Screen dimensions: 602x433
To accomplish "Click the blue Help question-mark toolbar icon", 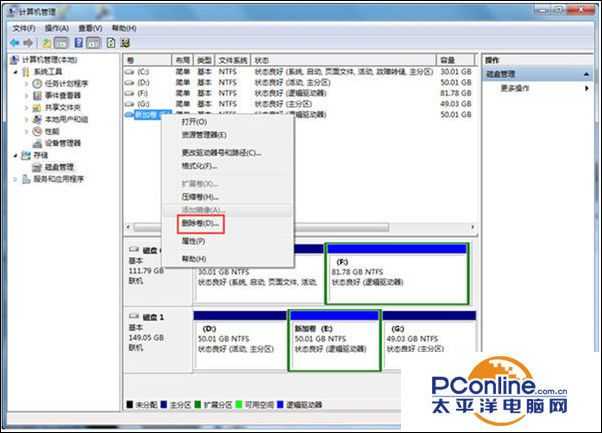I will click(x=79, y=43).
